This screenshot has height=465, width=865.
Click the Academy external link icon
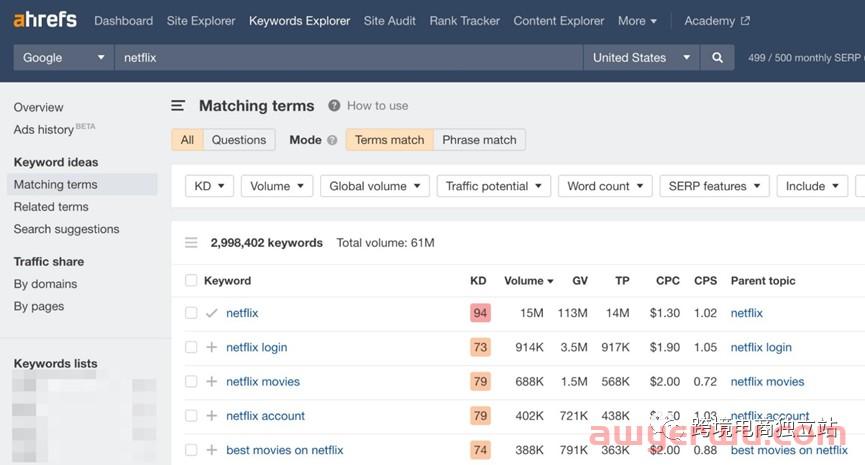point(745,21)
